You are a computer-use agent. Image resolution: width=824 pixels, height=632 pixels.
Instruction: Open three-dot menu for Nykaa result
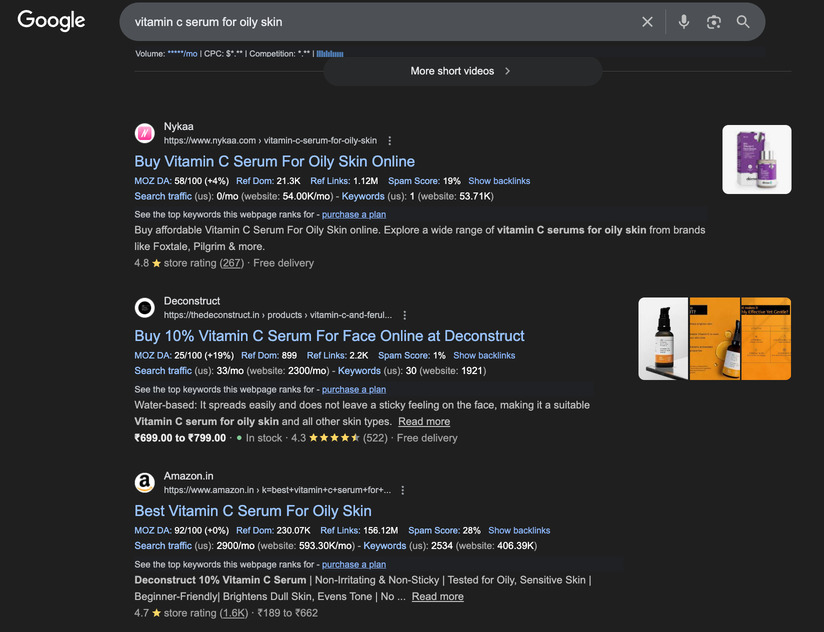click(389, 141)
